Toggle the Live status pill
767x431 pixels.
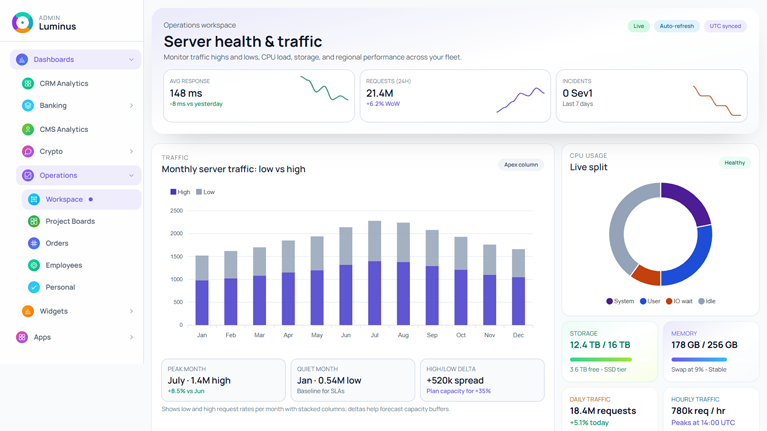coord(638,26)
